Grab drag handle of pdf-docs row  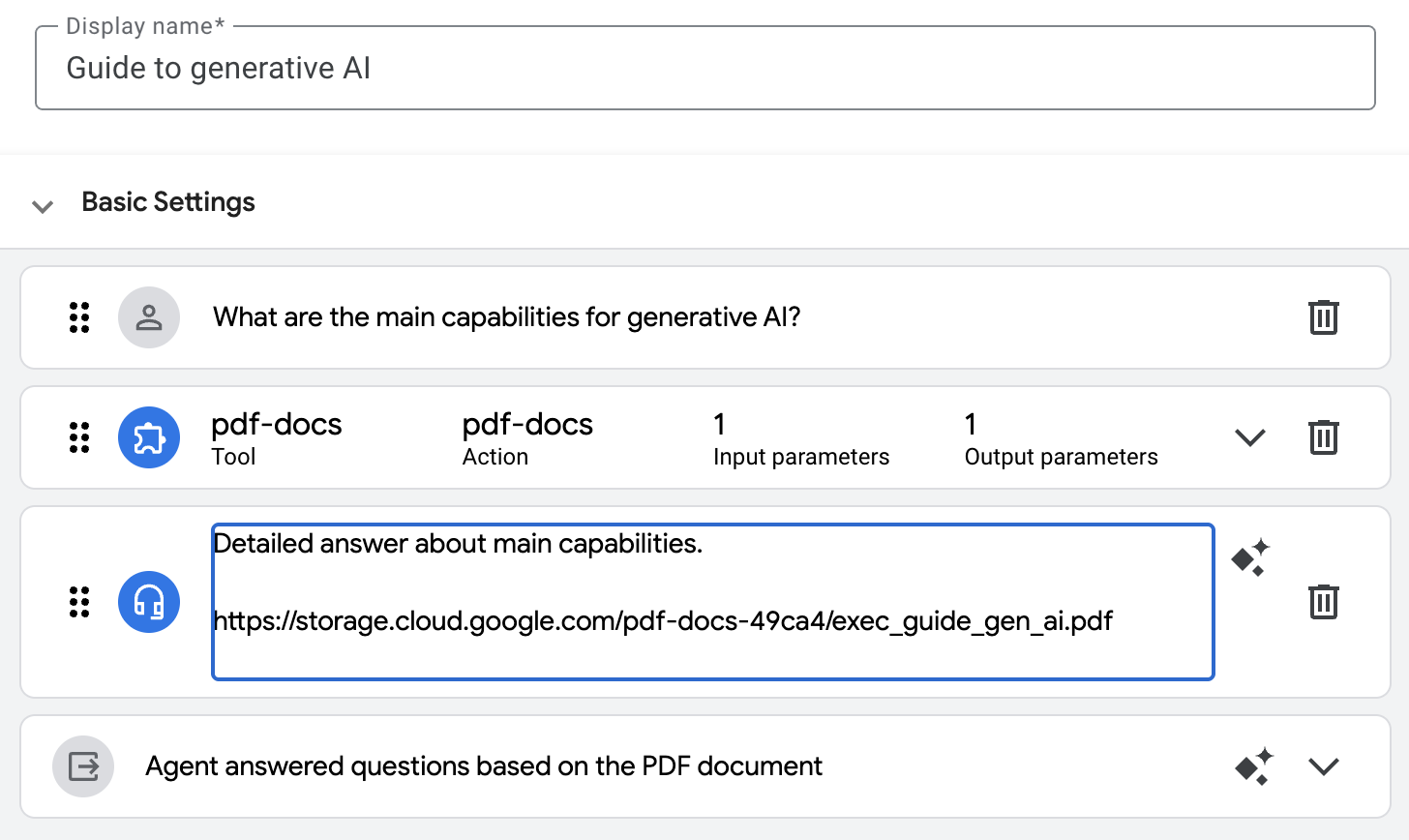coord(79,437)
